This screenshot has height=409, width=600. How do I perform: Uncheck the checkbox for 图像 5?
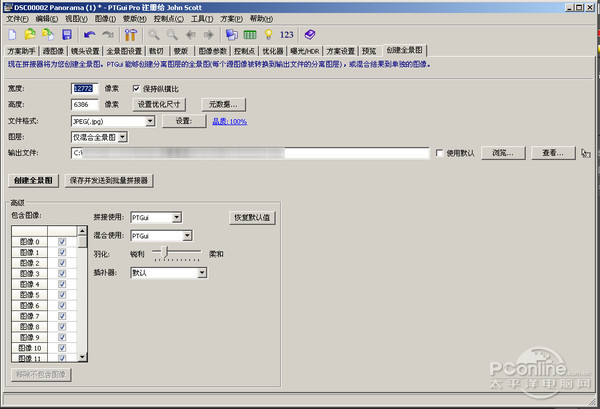click(x=62, y=295)
